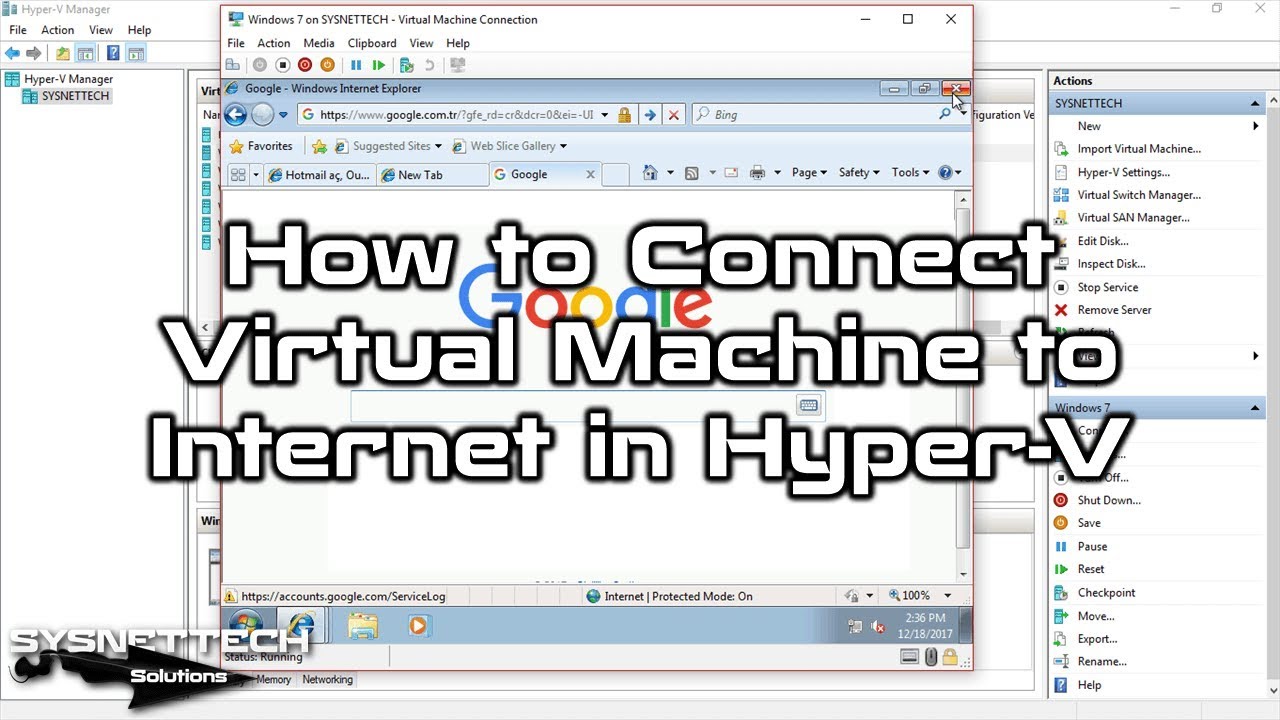
Task: Click the security lock icon in the address bar
Action: click(625, 115)
